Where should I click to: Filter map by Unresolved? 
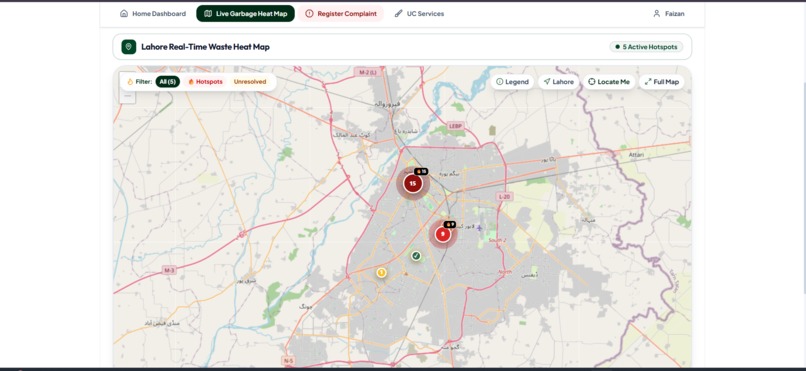(250, 82)
